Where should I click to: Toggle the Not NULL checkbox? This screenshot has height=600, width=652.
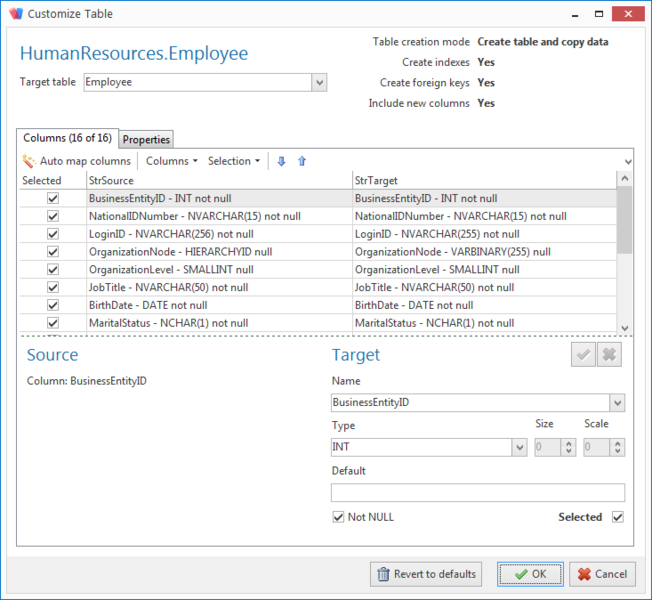click(x=338, y=517)
